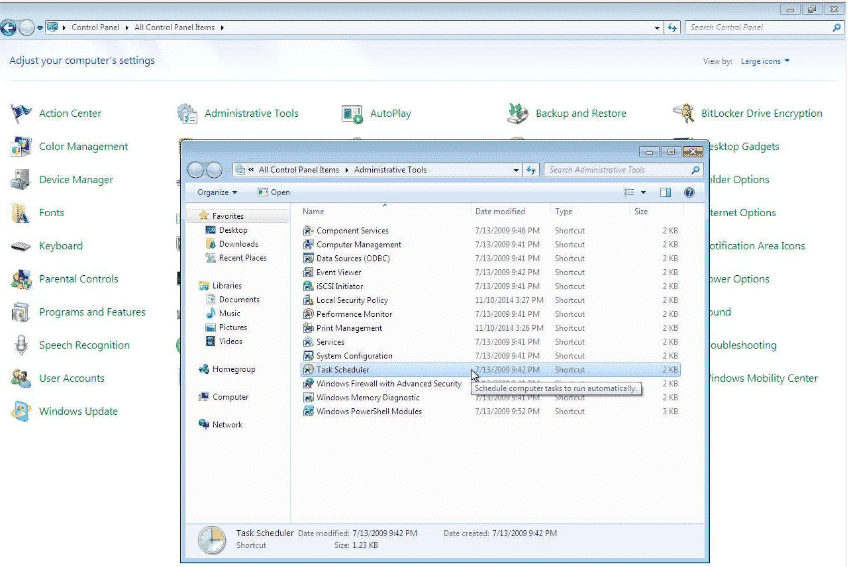The image size is (855, 567).
Task: Open the View by Large icons dropdown
Action: (765, 62)
